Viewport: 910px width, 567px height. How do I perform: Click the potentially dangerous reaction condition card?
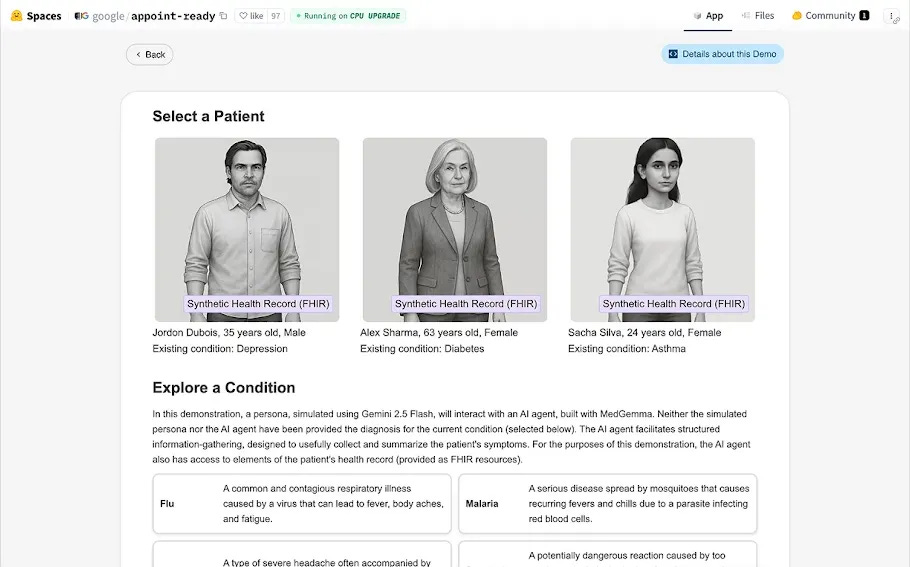coord(608,554)
